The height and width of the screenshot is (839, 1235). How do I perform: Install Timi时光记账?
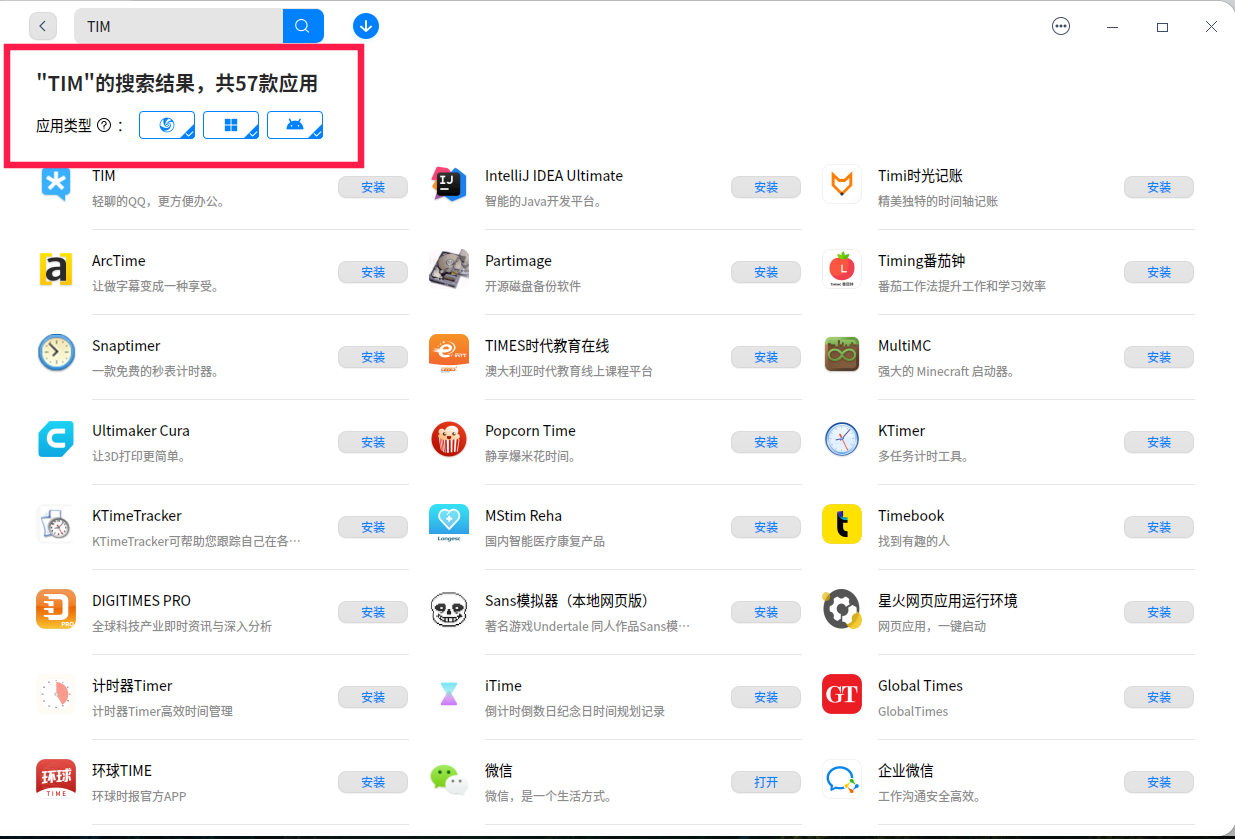(x=1159, y=187)
